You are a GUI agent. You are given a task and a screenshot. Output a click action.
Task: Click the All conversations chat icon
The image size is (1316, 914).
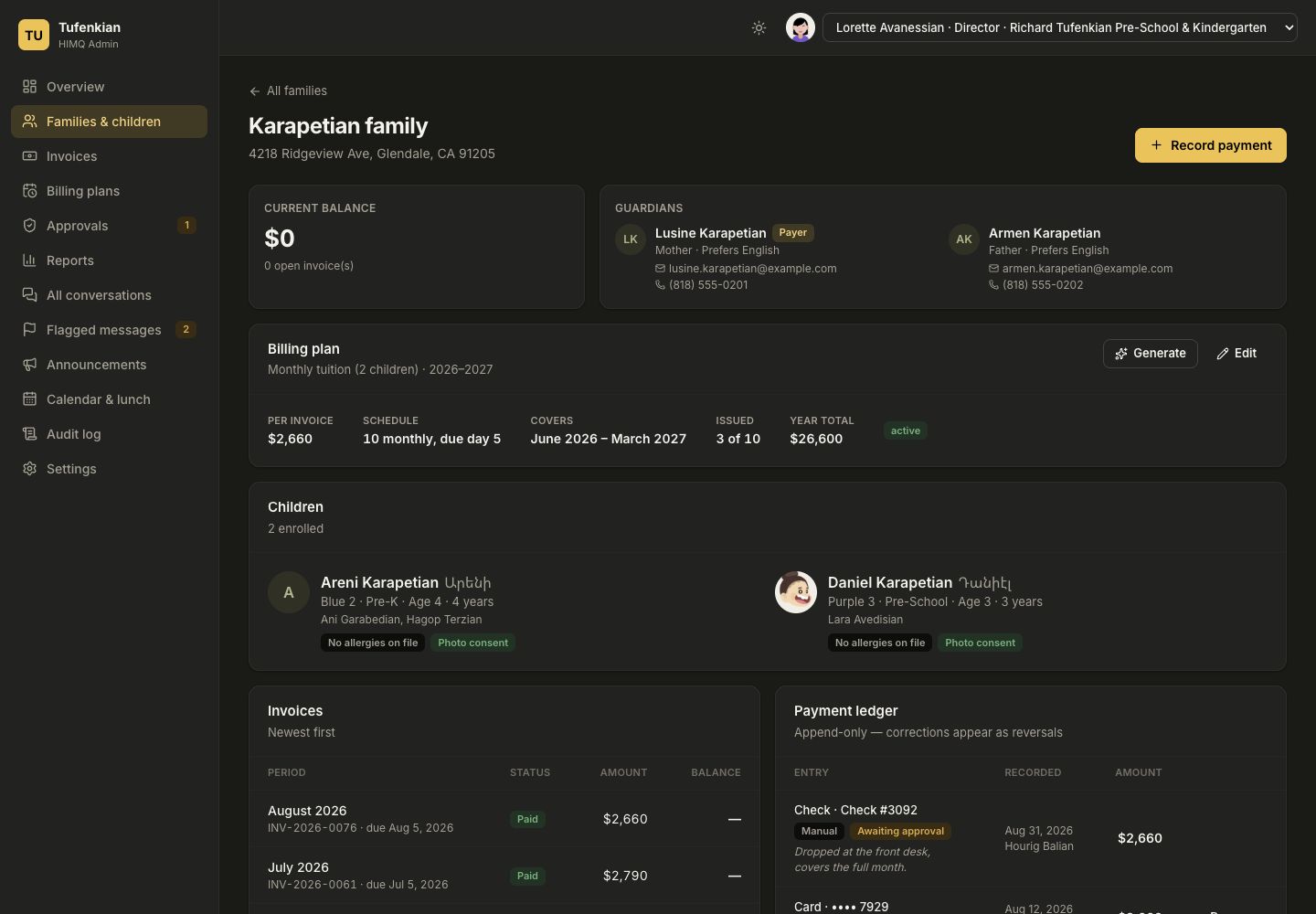[x=29, y=295]
